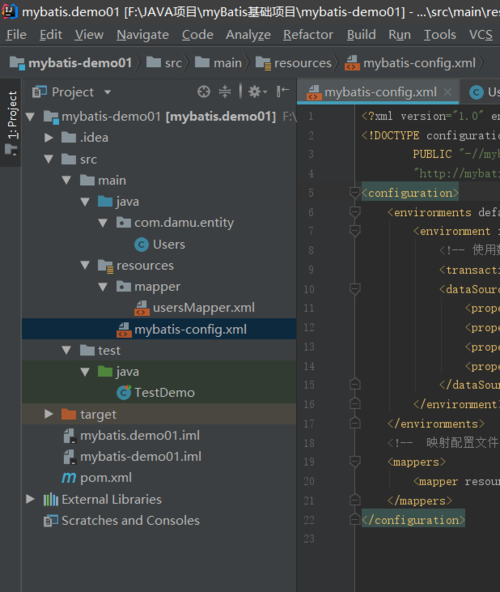Collapse the src folder
500x592 pixels.
coord(48,159)
